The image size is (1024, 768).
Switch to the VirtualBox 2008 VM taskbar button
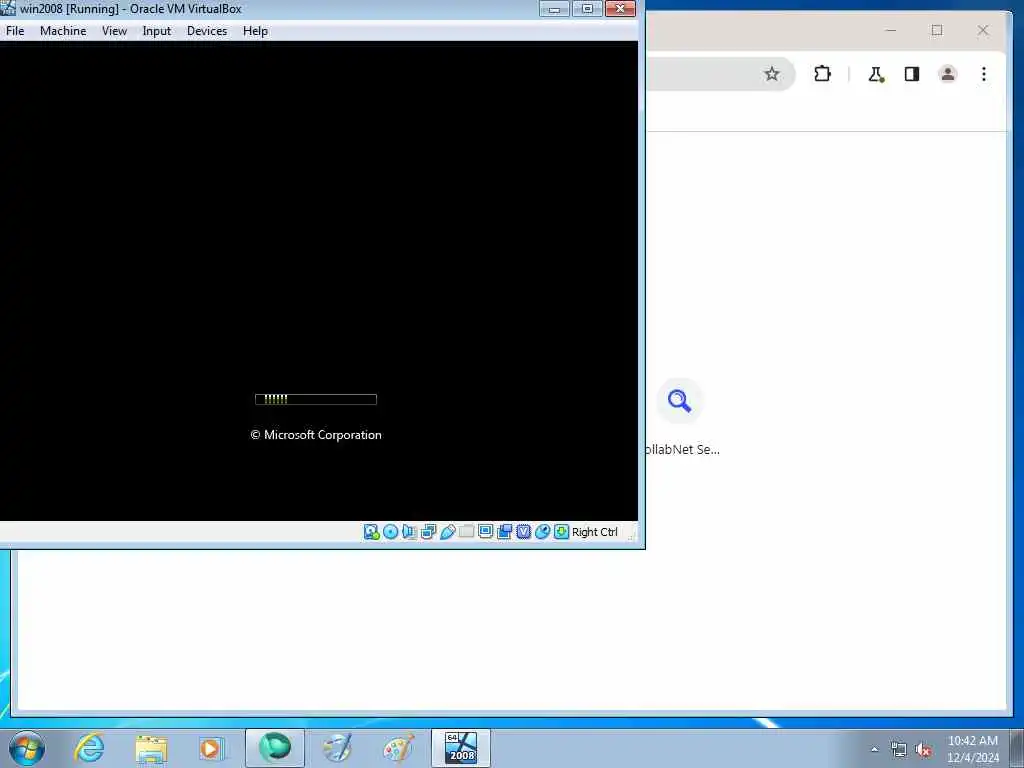click(461, 748)
